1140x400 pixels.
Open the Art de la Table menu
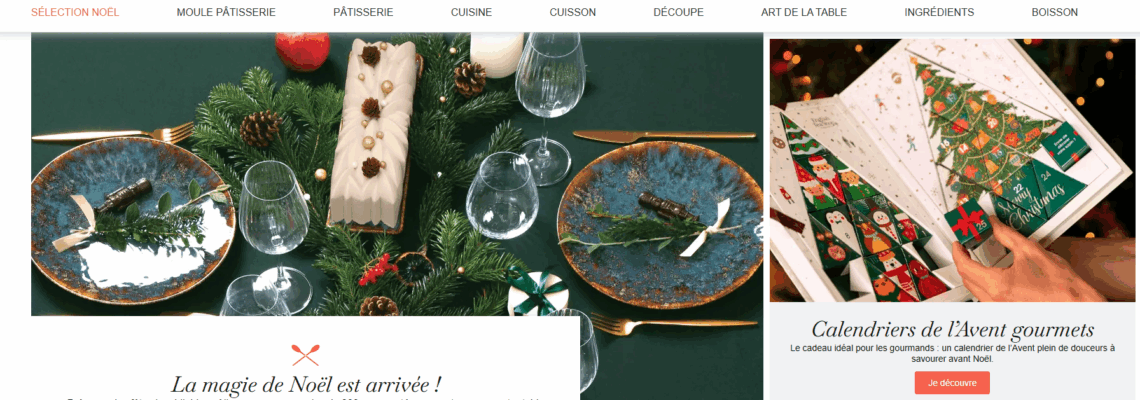pos(803,12)
